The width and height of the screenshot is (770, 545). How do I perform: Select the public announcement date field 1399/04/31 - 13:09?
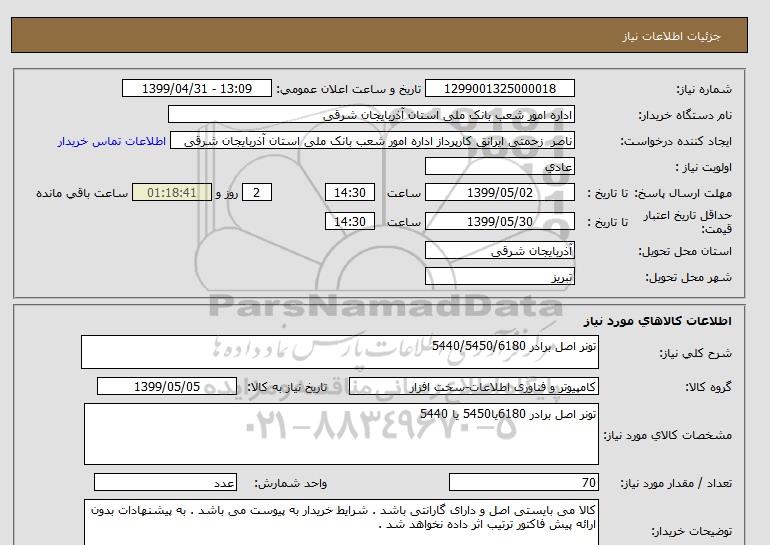(196, 89)
